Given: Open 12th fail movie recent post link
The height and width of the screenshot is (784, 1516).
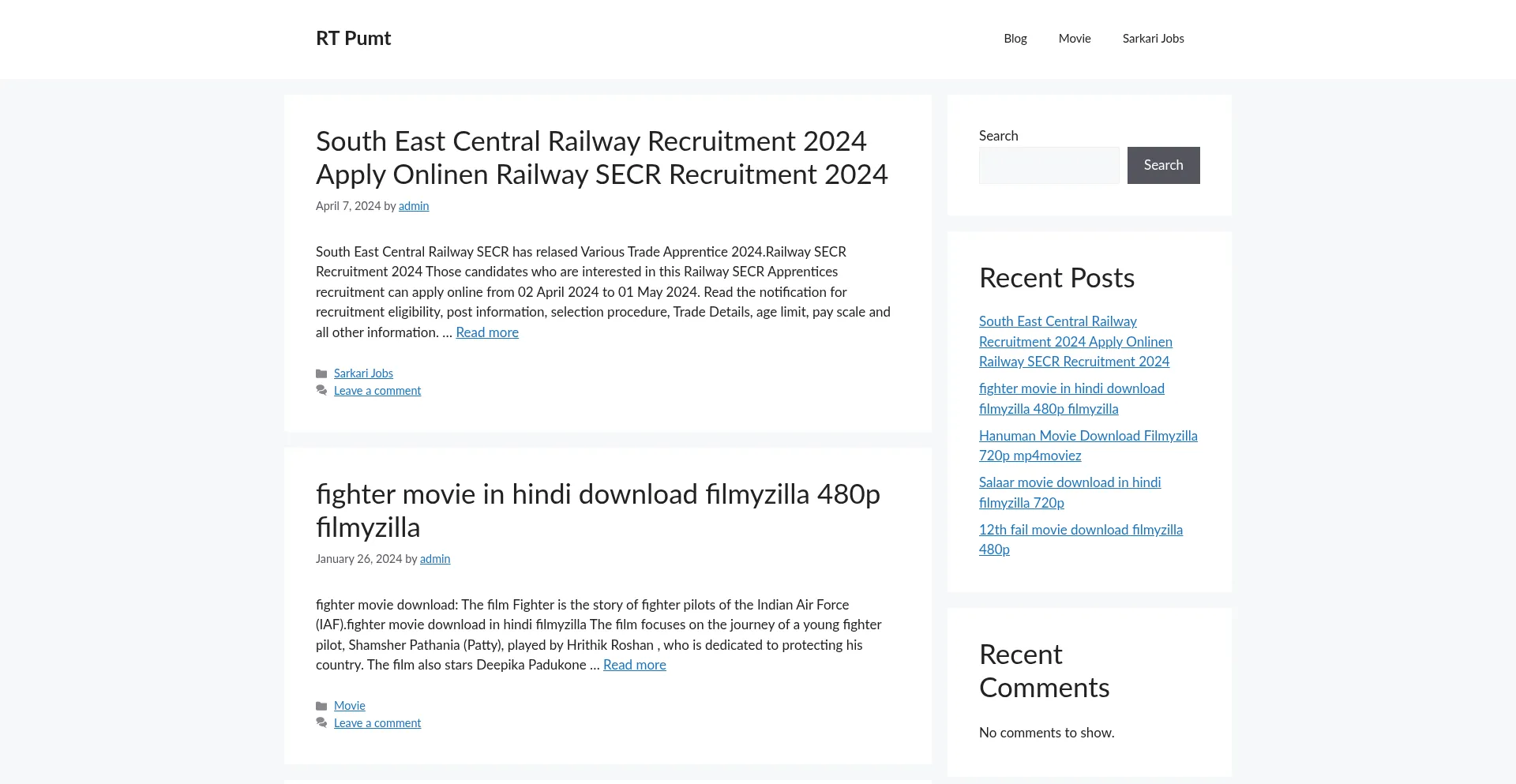Looking at the screenshot, I should click(1080, 539).
